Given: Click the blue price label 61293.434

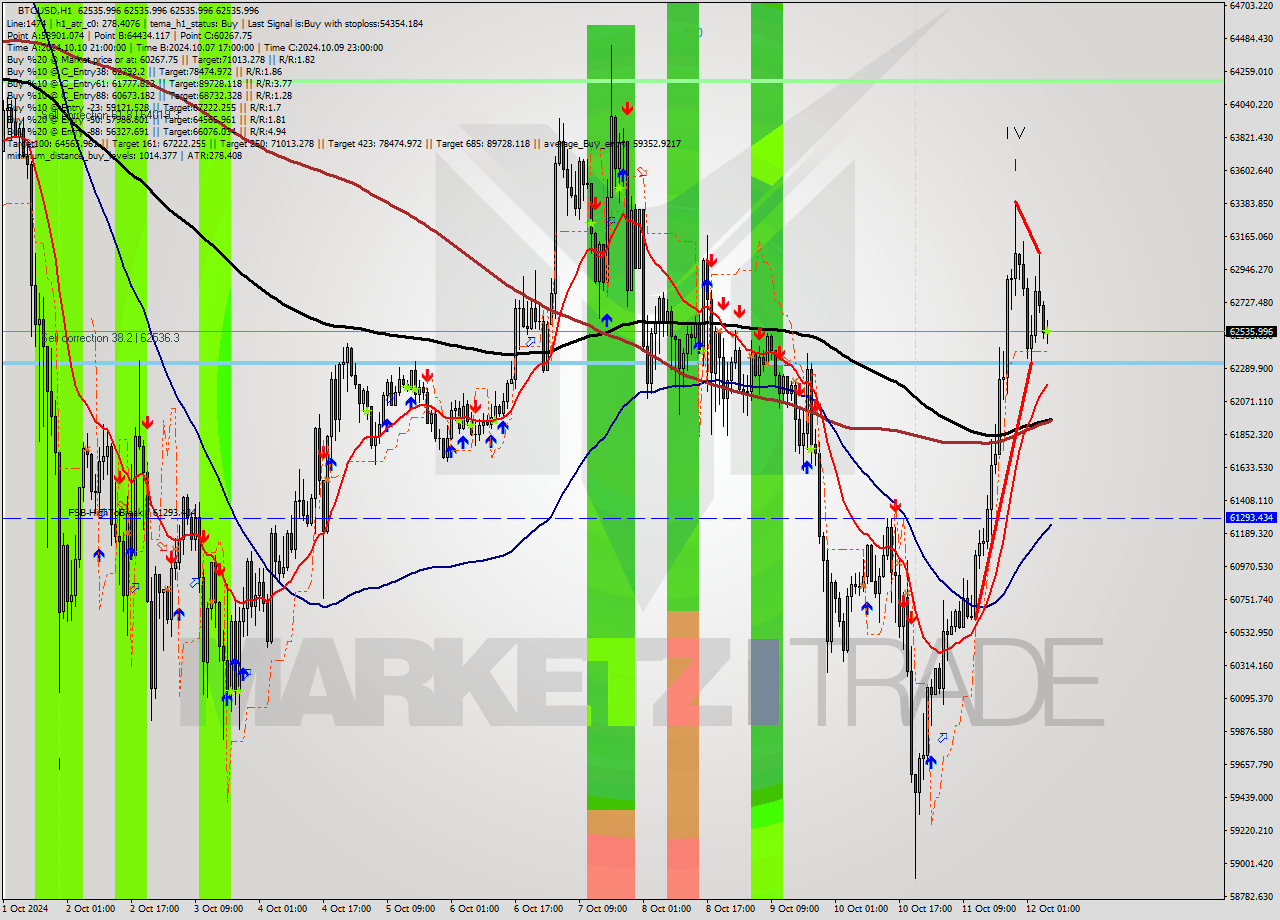Looking at the screenshot, I should [1250, 518].
